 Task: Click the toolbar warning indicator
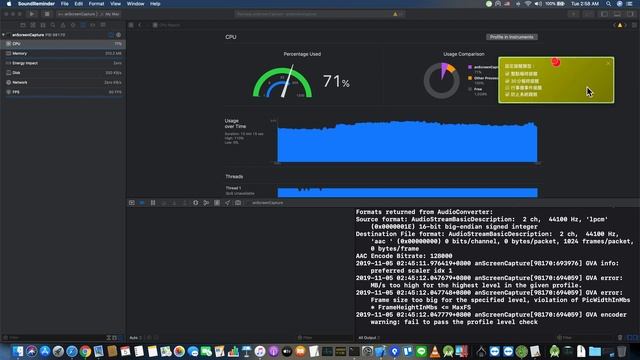(395, 14)
